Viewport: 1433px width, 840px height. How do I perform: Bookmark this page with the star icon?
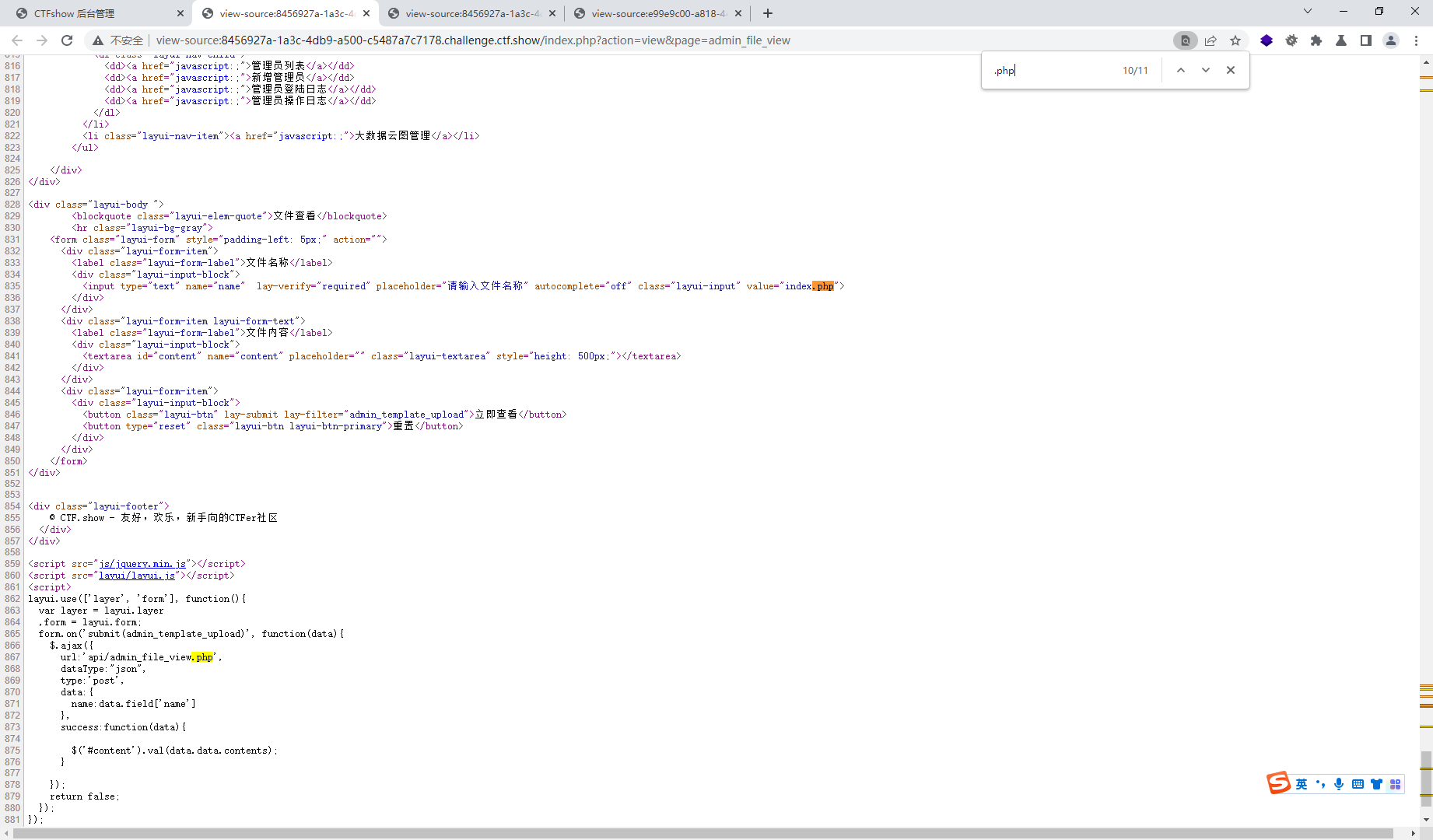click(1235, 40)
